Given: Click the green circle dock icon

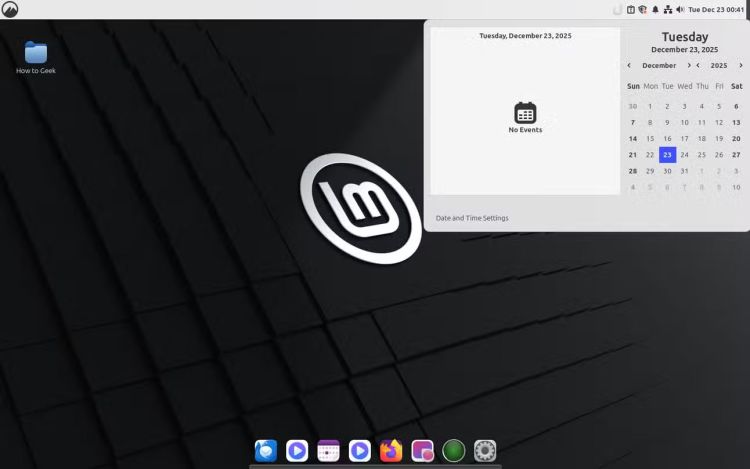Looking at the screenshot, I should coord(454,451).
